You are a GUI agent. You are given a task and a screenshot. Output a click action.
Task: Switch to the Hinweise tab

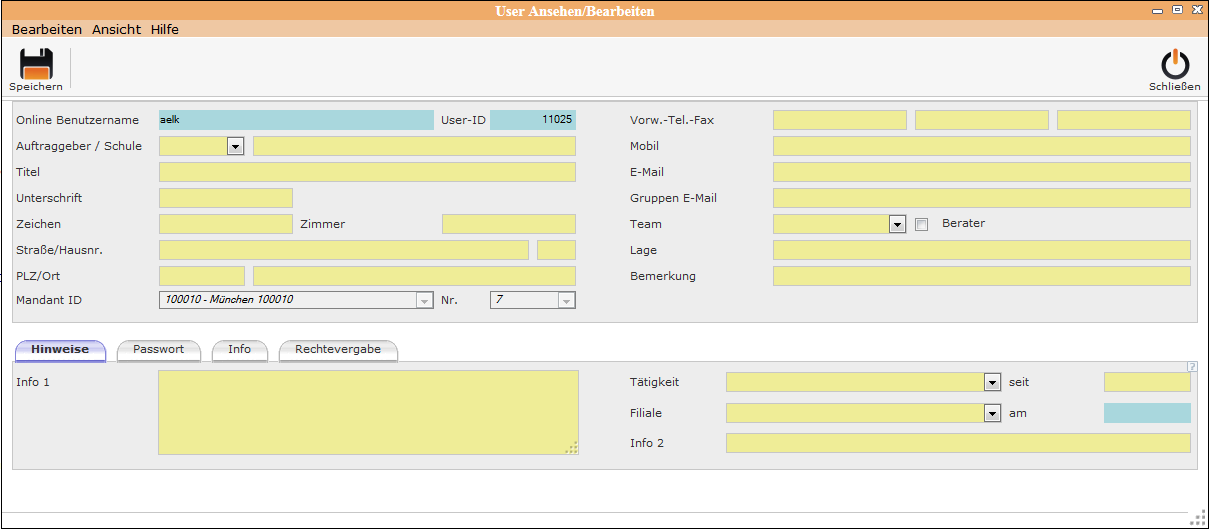point(60,350)
